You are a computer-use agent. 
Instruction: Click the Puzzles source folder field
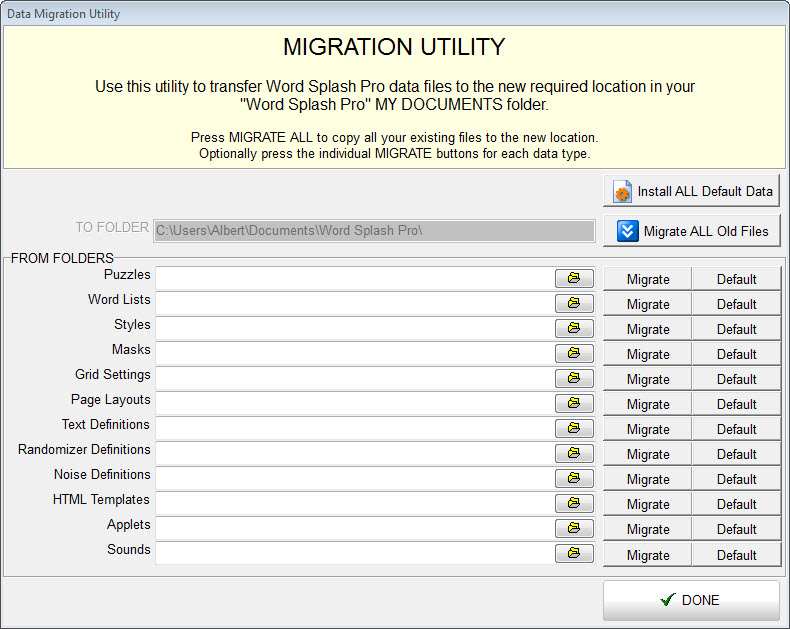pyautogui.click(x=355, y=278)
